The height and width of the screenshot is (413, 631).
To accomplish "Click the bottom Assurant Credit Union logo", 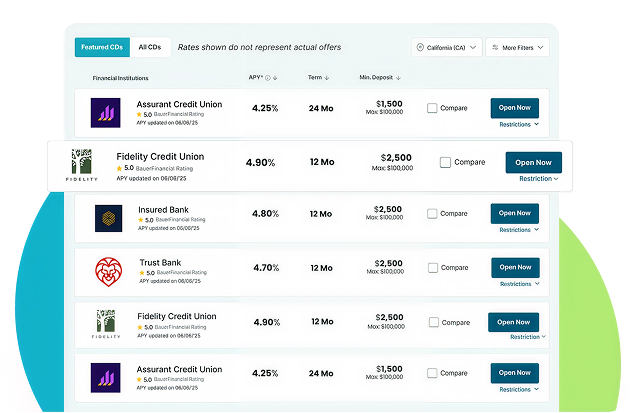I will [105, 378].
